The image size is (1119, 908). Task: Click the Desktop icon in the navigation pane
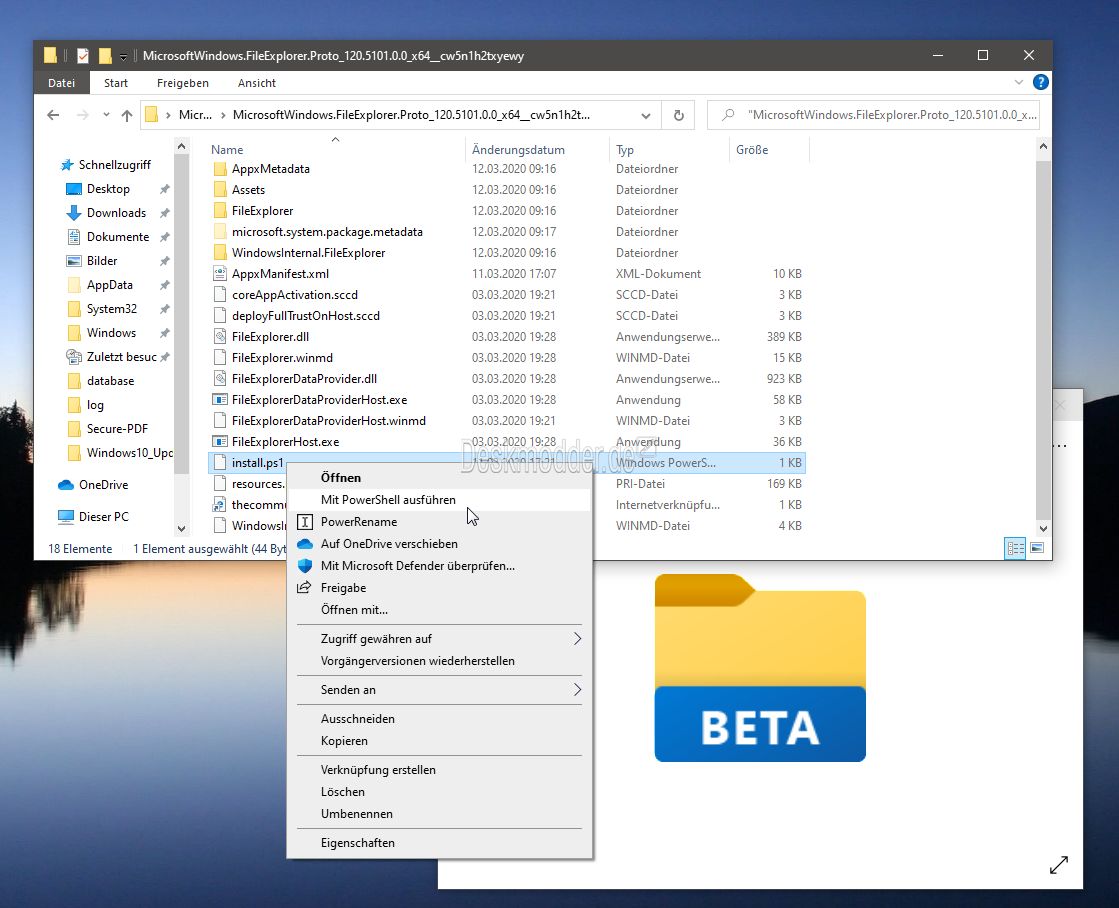[74, 189]
